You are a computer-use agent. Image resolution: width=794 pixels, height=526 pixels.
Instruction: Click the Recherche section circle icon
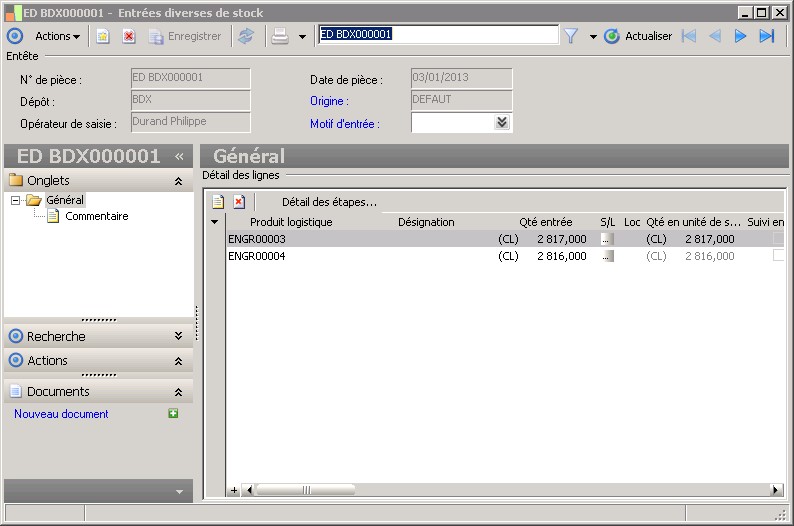pyautogui.click(x=16, y=336)
